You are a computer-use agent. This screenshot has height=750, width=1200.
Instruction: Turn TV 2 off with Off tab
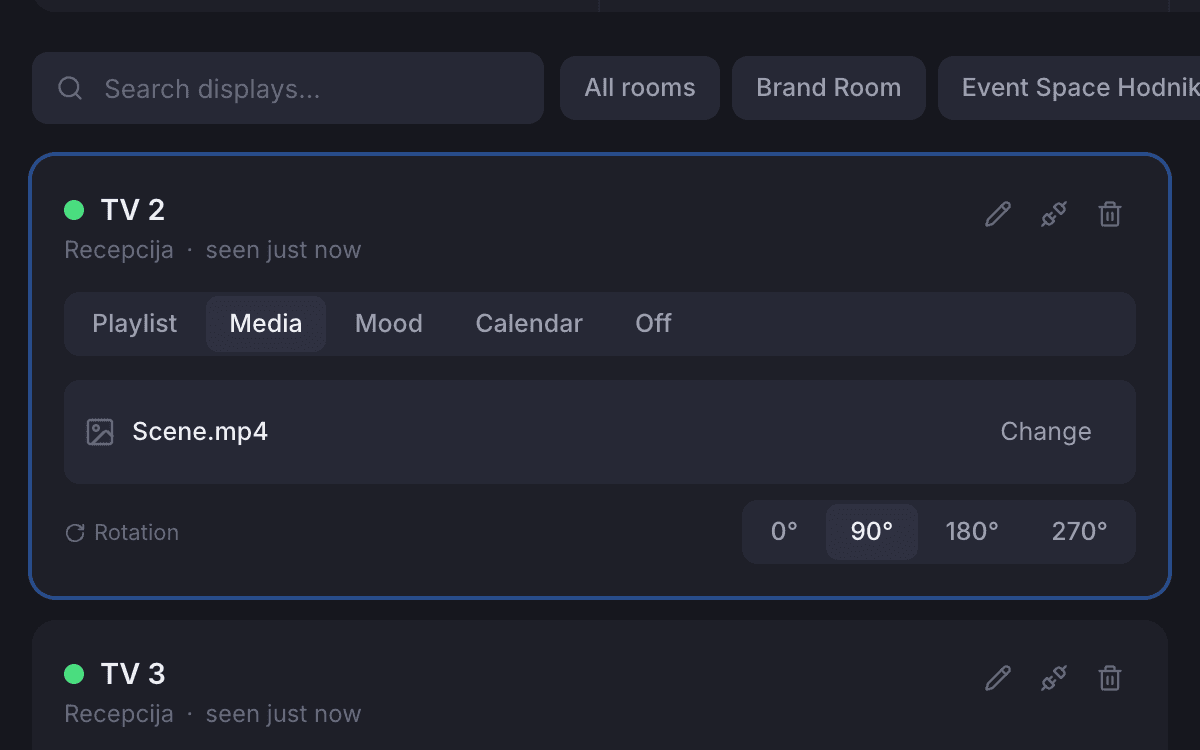653,324
